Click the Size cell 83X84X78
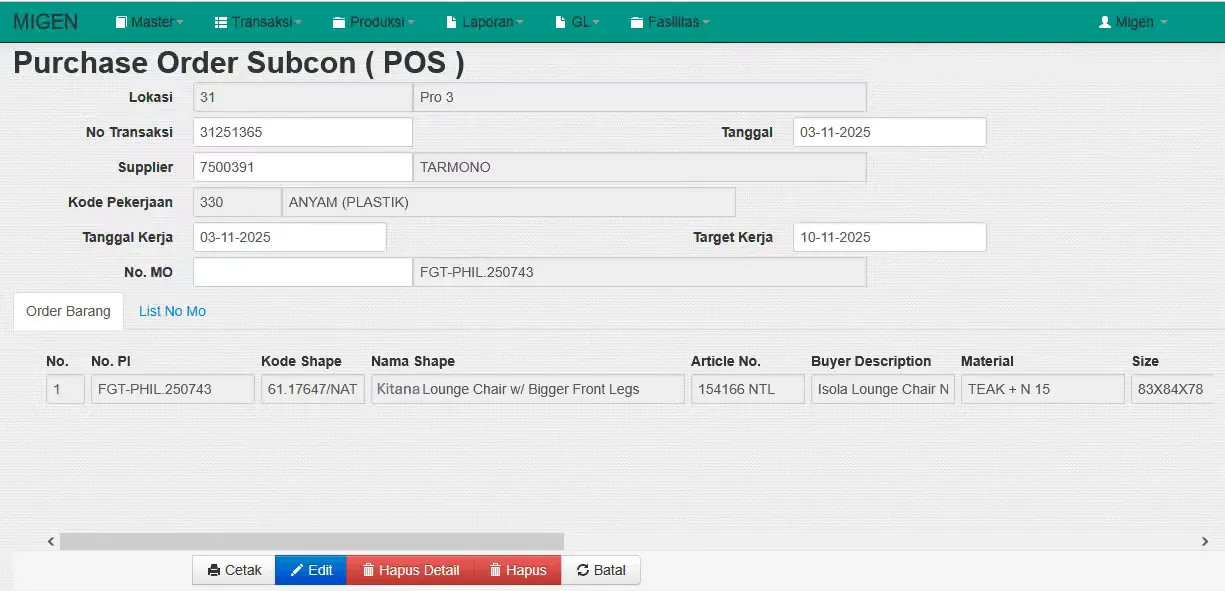The height and width of the screenshot is (591, 1225). [1170, 389]
